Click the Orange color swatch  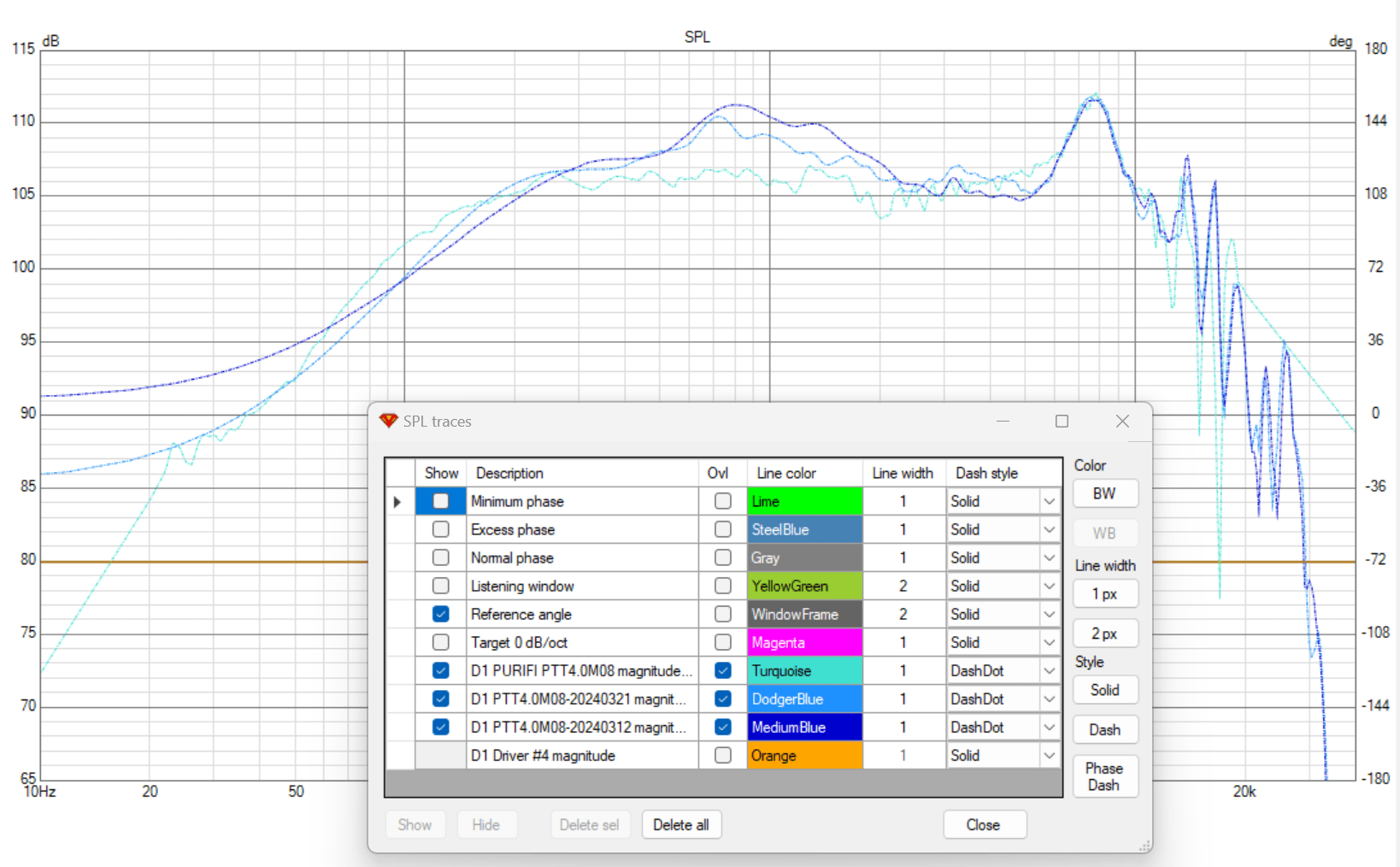(805, 755)
